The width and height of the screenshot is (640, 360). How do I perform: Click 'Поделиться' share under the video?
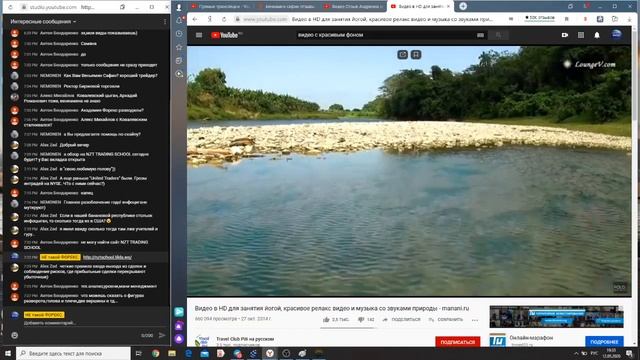402,320
